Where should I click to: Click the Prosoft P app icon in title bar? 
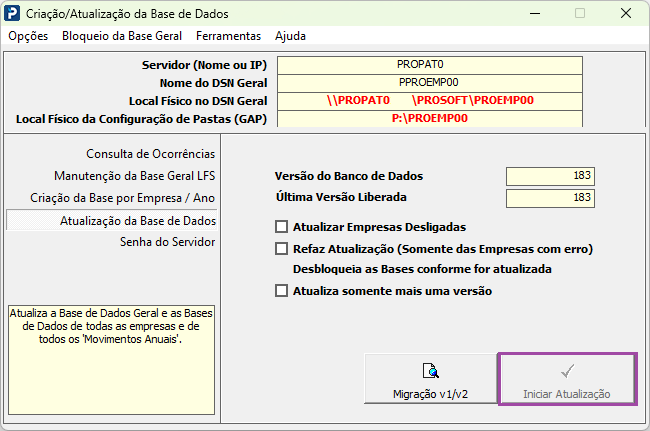(12, 13)
